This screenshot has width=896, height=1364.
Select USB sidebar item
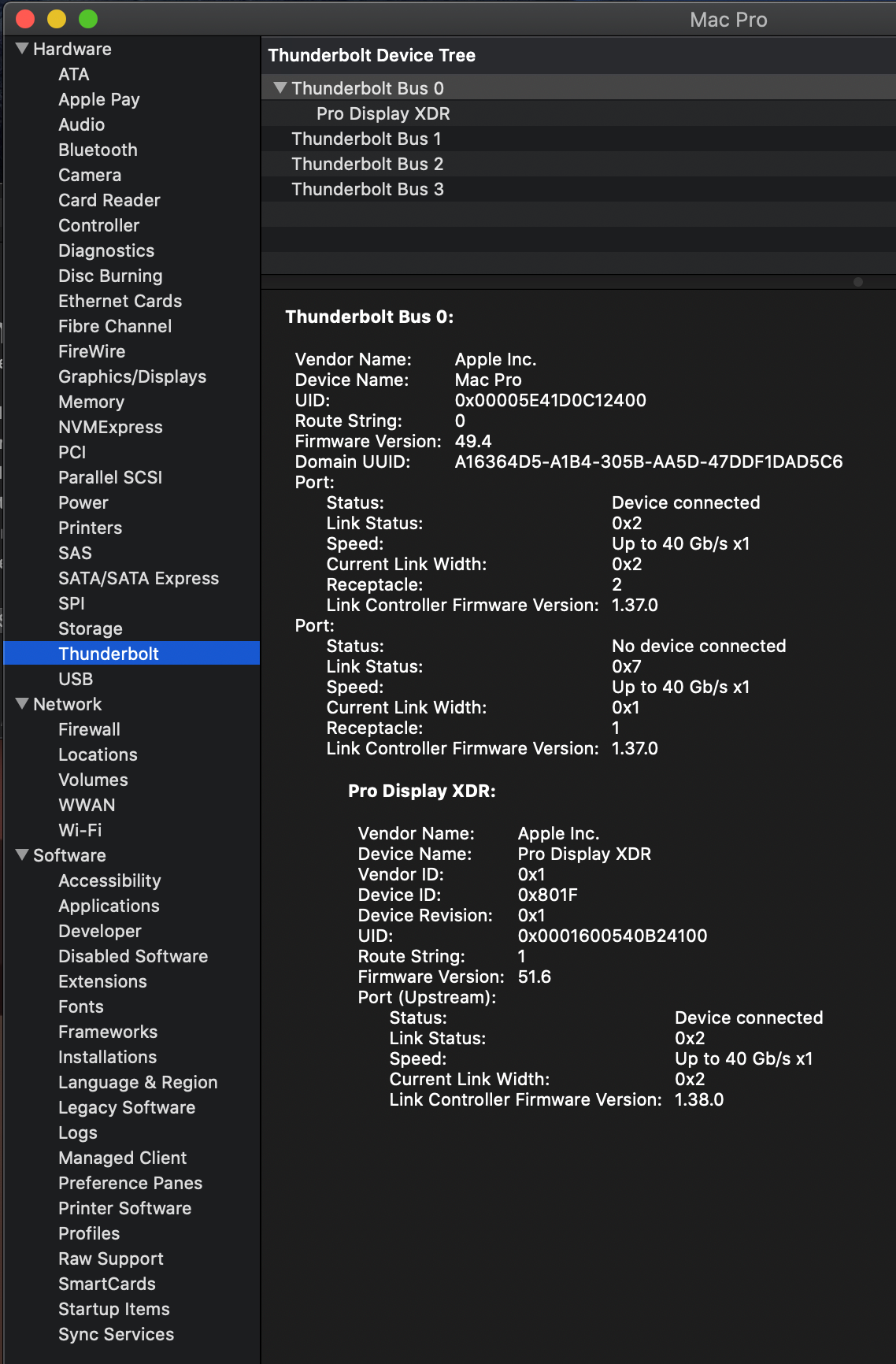[76, 679]
